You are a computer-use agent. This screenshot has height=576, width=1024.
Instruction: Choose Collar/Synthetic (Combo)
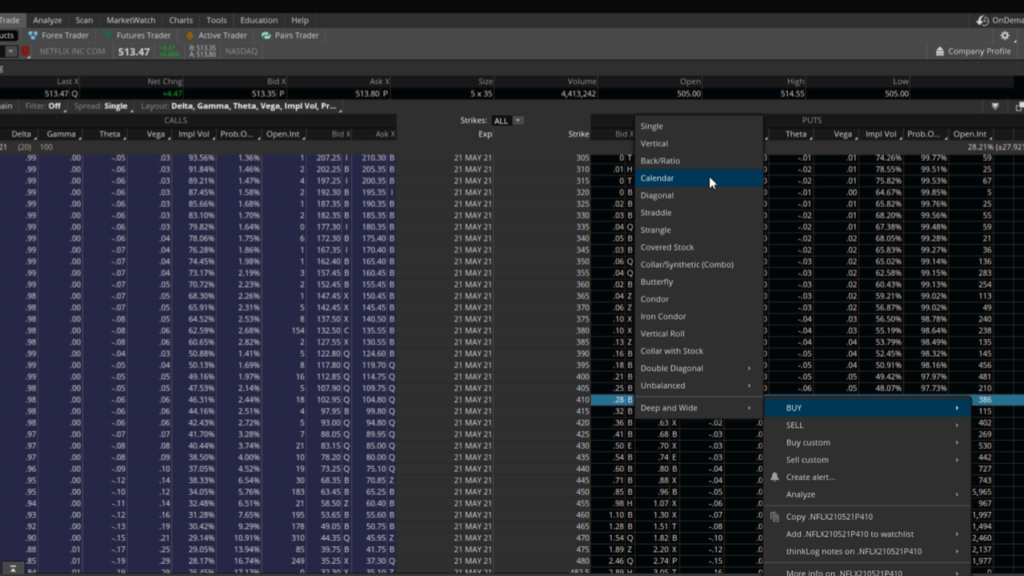click(698, 264)
